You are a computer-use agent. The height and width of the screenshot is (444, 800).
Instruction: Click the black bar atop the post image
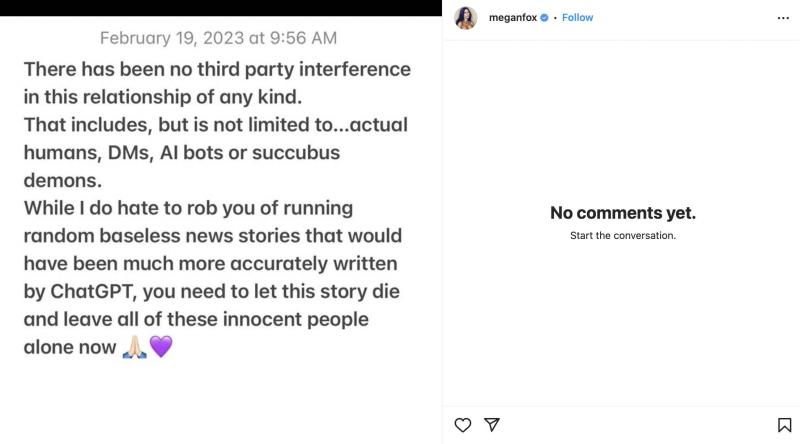click(220, 8)
